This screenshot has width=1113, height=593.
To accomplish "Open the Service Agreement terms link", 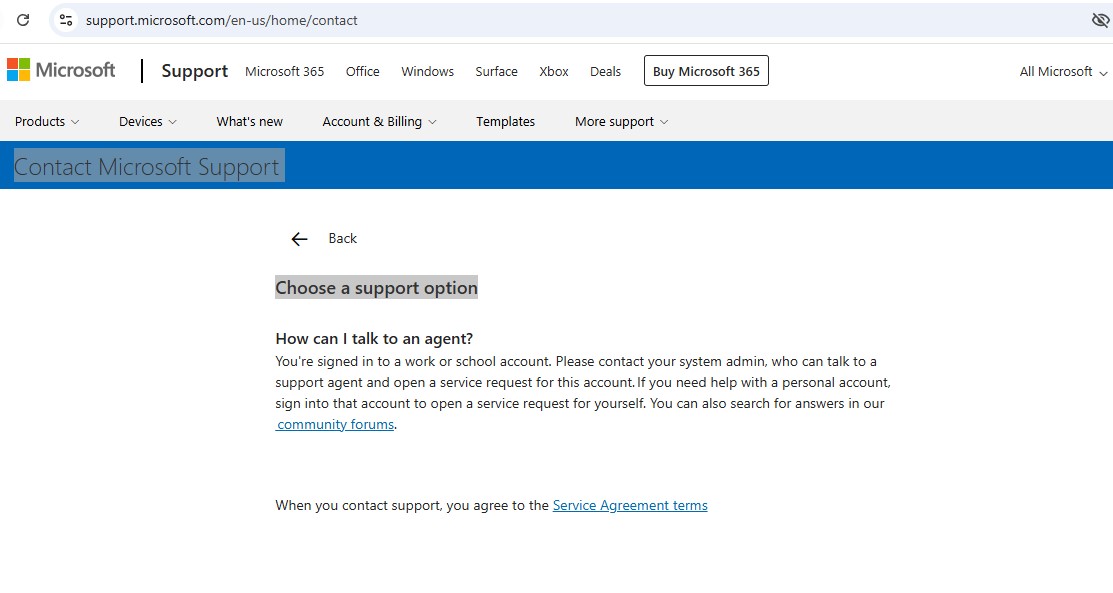I will [630, 506].
